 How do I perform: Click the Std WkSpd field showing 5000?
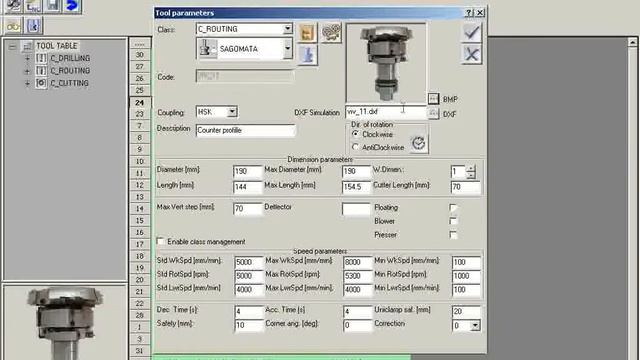(x=249, y=262)
